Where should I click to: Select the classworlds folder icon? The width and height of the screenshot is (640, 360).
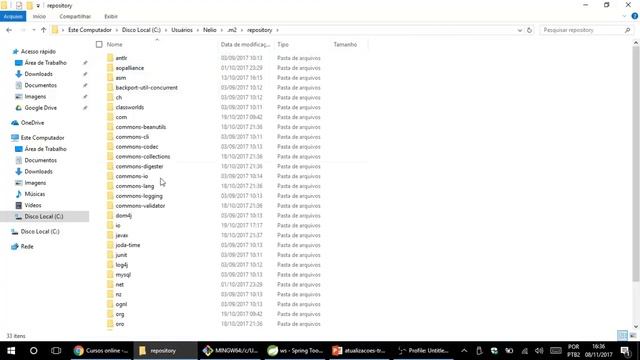[110, 107]
